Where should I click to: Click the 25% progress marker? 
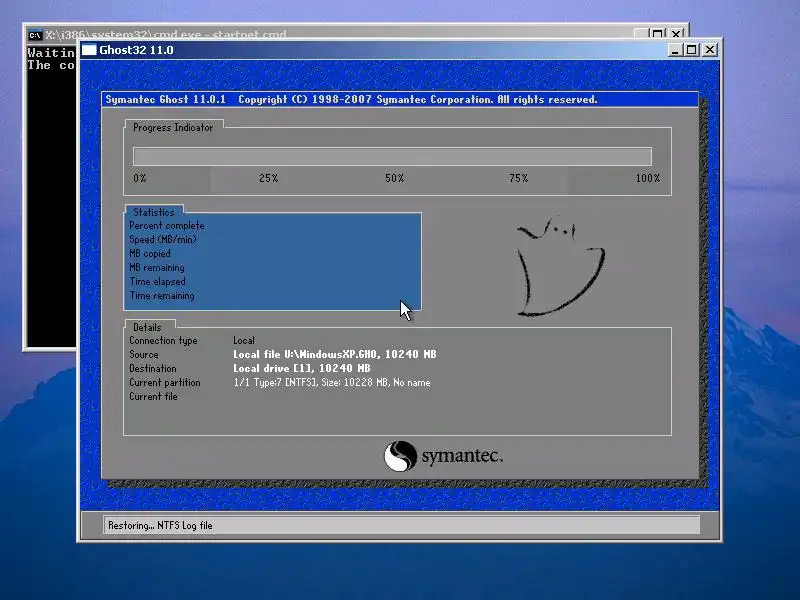(268, 178)
